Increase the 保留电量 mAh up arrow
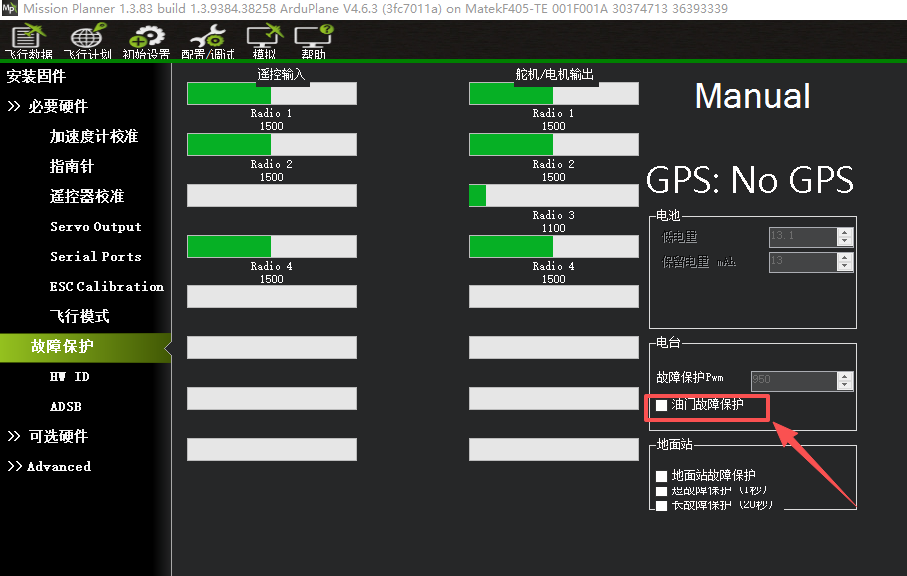907x576 pixels. (x=845, y=258)
